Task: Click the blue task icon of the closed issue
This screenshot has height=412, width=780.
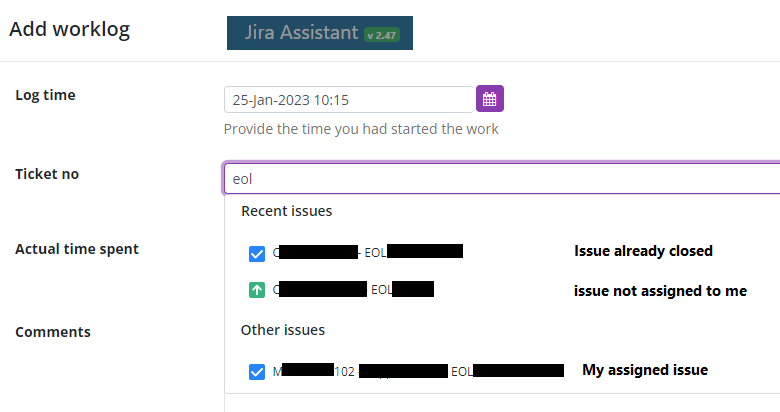Action: click(257, 253)
